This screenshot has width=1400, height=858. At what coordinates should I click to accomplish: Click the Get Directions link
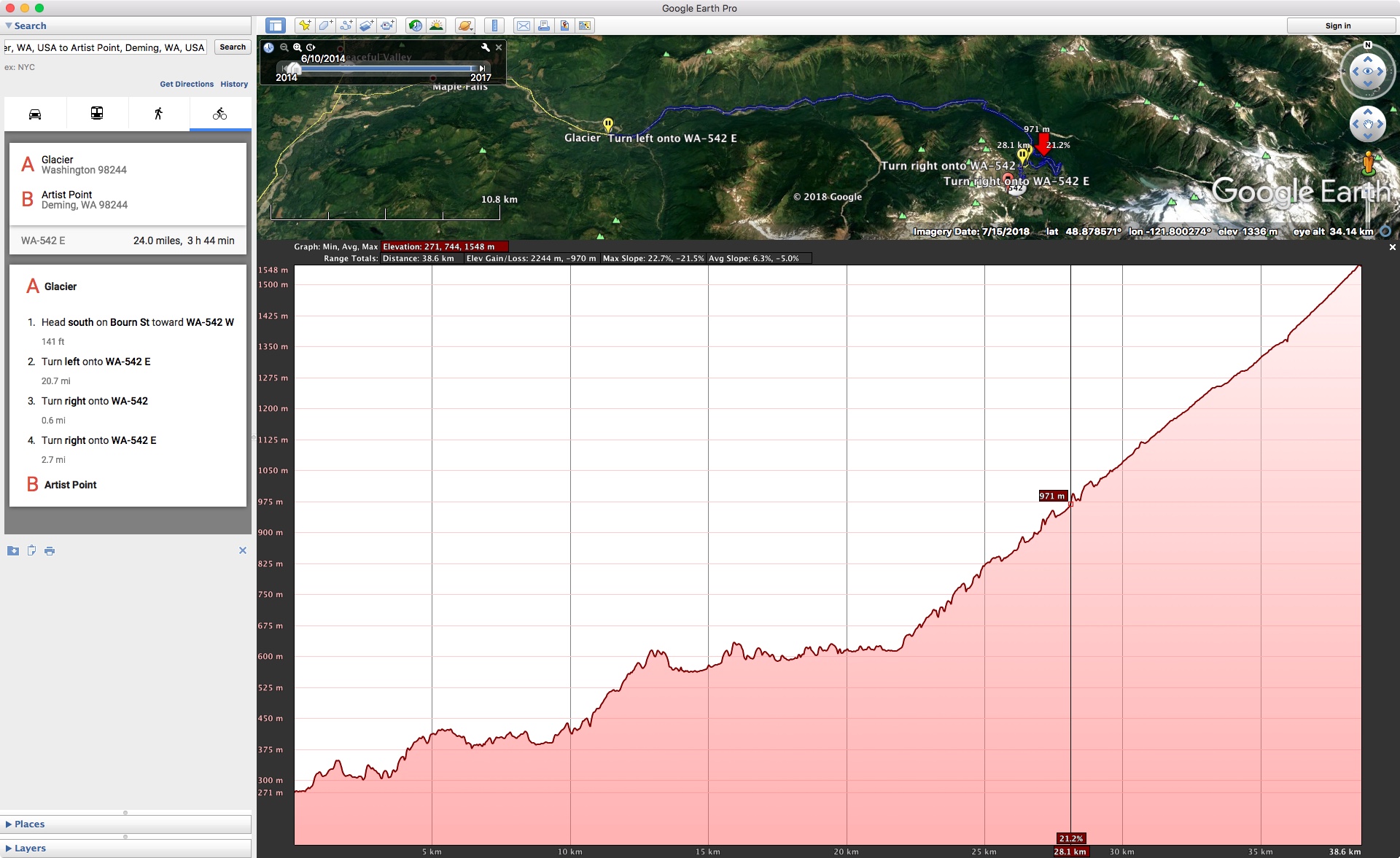click(x=187, y=84)
